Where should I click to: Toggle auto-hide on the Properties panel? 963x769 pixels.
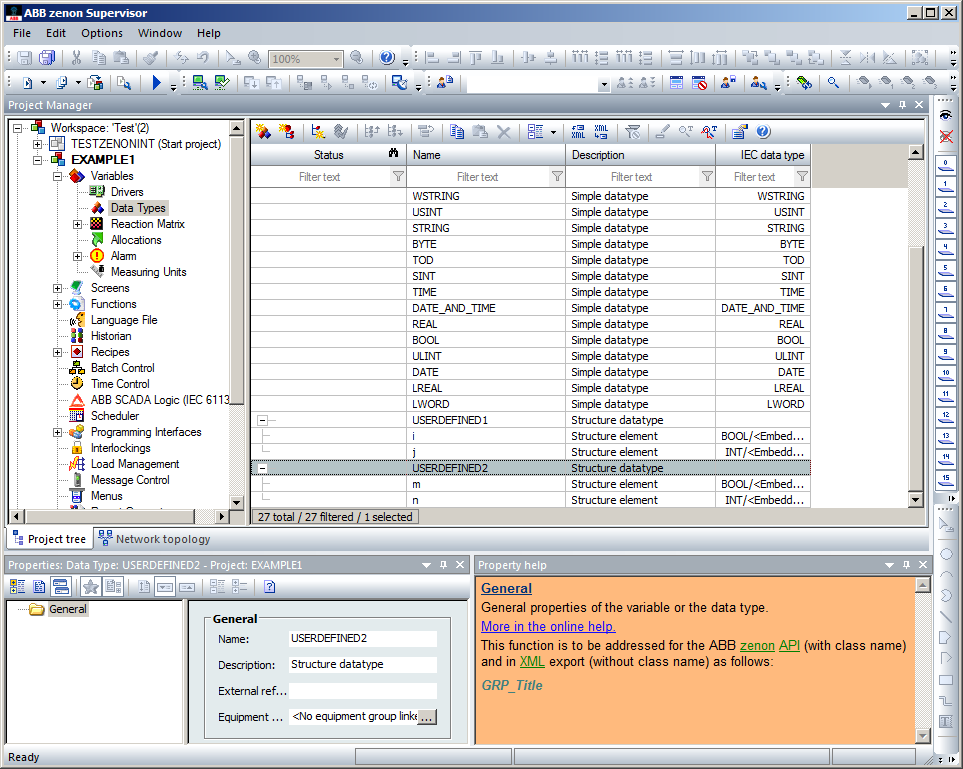(x=443, y=565)
